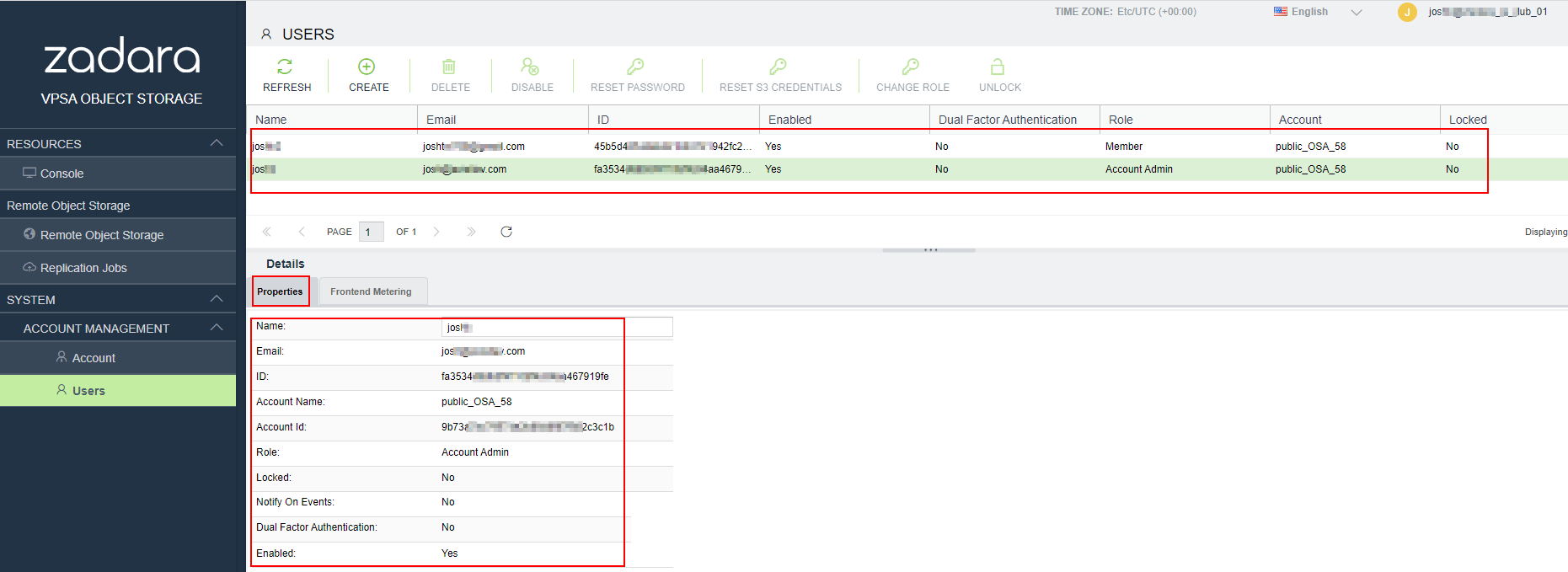
Task: Click the TIME ZONE Etc/UTC text
Action: [1126, 12]
